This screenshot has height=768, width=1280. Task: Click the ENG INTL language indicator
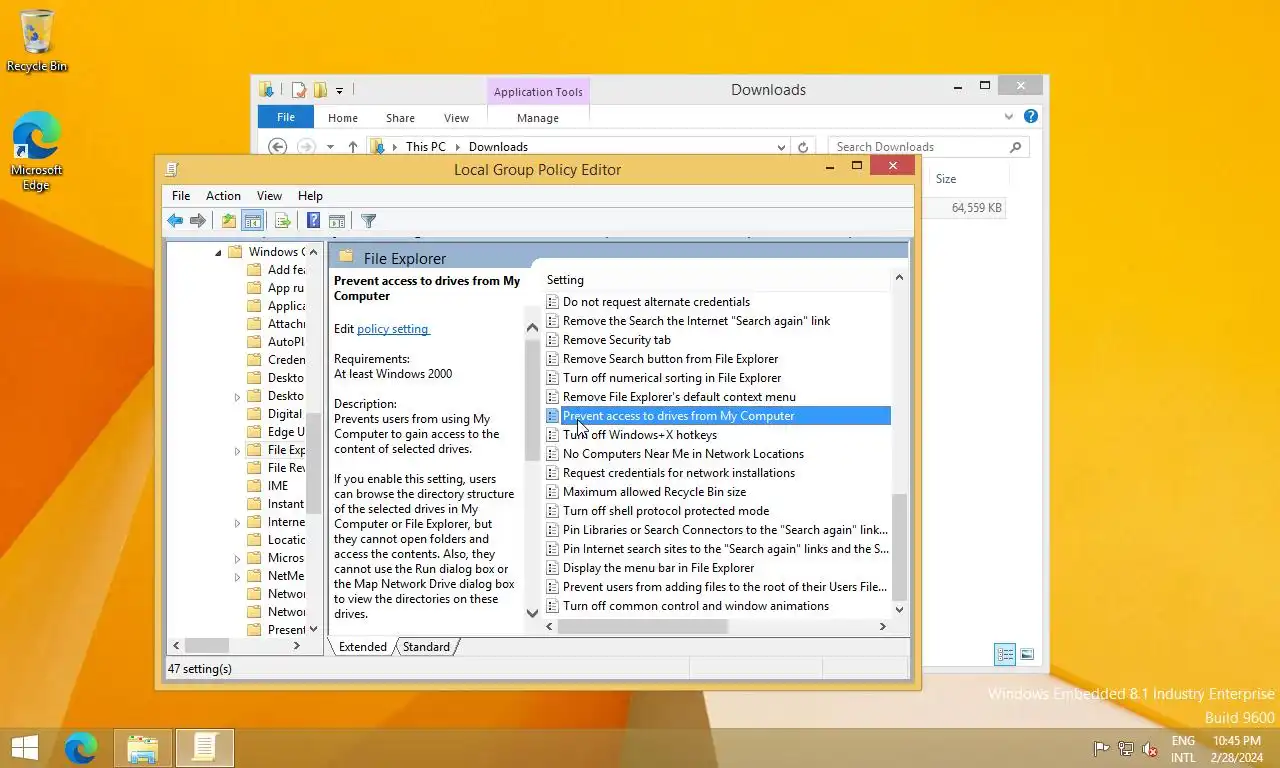coord(1183,749)
